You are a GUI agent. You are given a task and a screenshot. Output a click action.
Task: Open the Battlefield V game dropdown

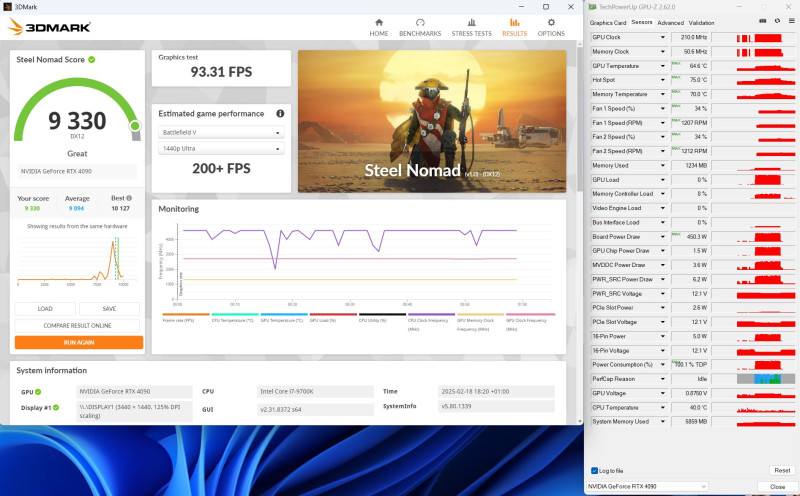click(x=221, y=132)
